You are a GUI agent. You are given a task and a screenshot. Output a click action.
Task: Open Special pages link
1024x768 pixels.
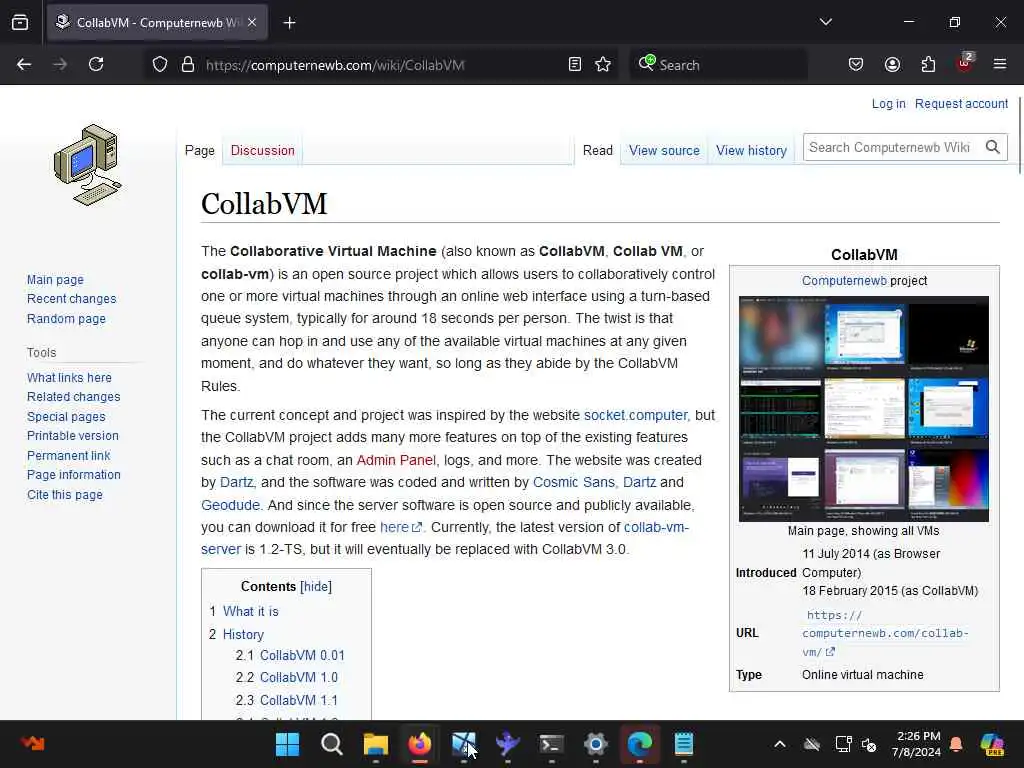[x=66, y=417]
